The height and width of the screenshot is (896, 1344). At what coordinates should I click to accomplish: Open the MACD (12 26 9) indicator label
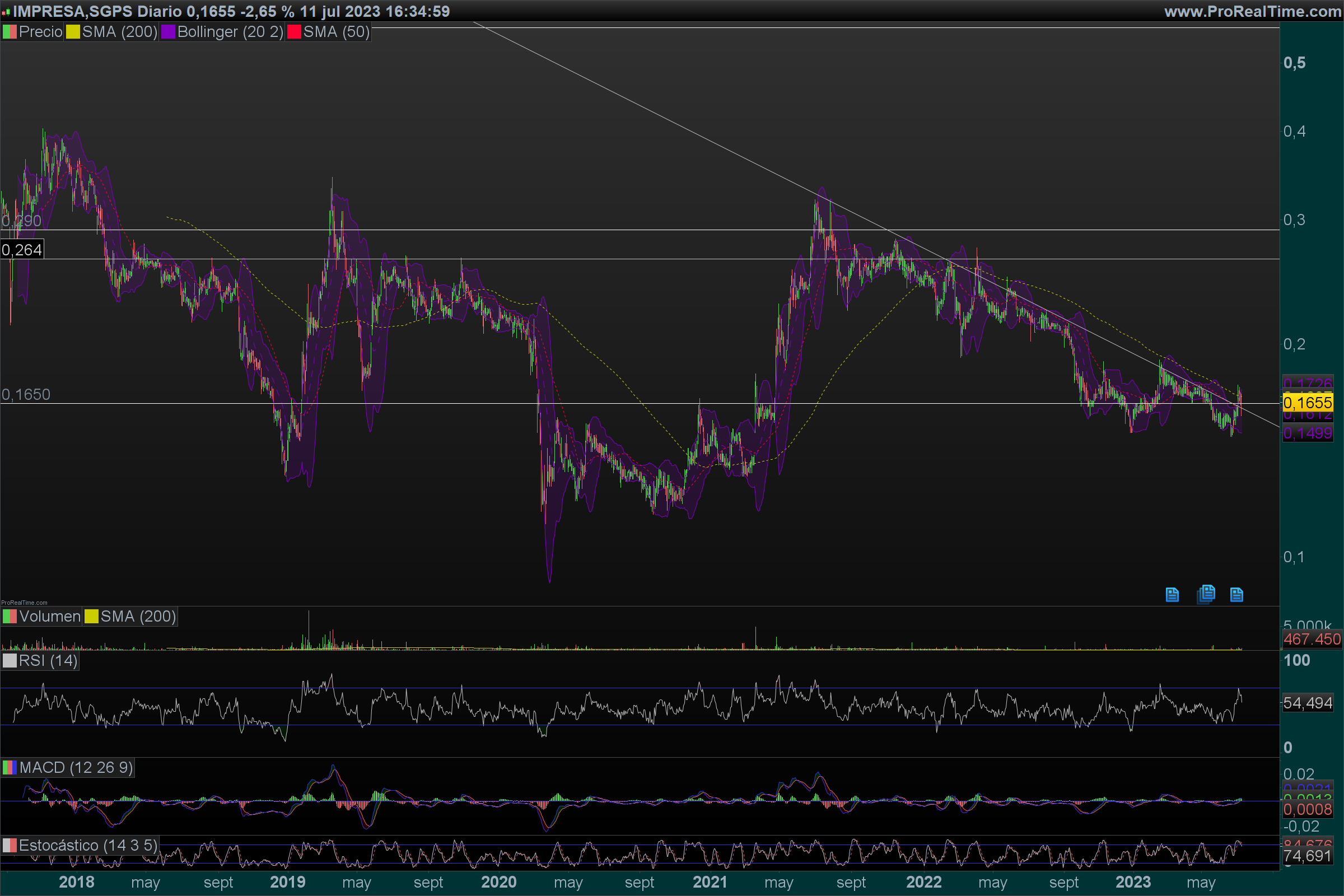click(76, 767)
